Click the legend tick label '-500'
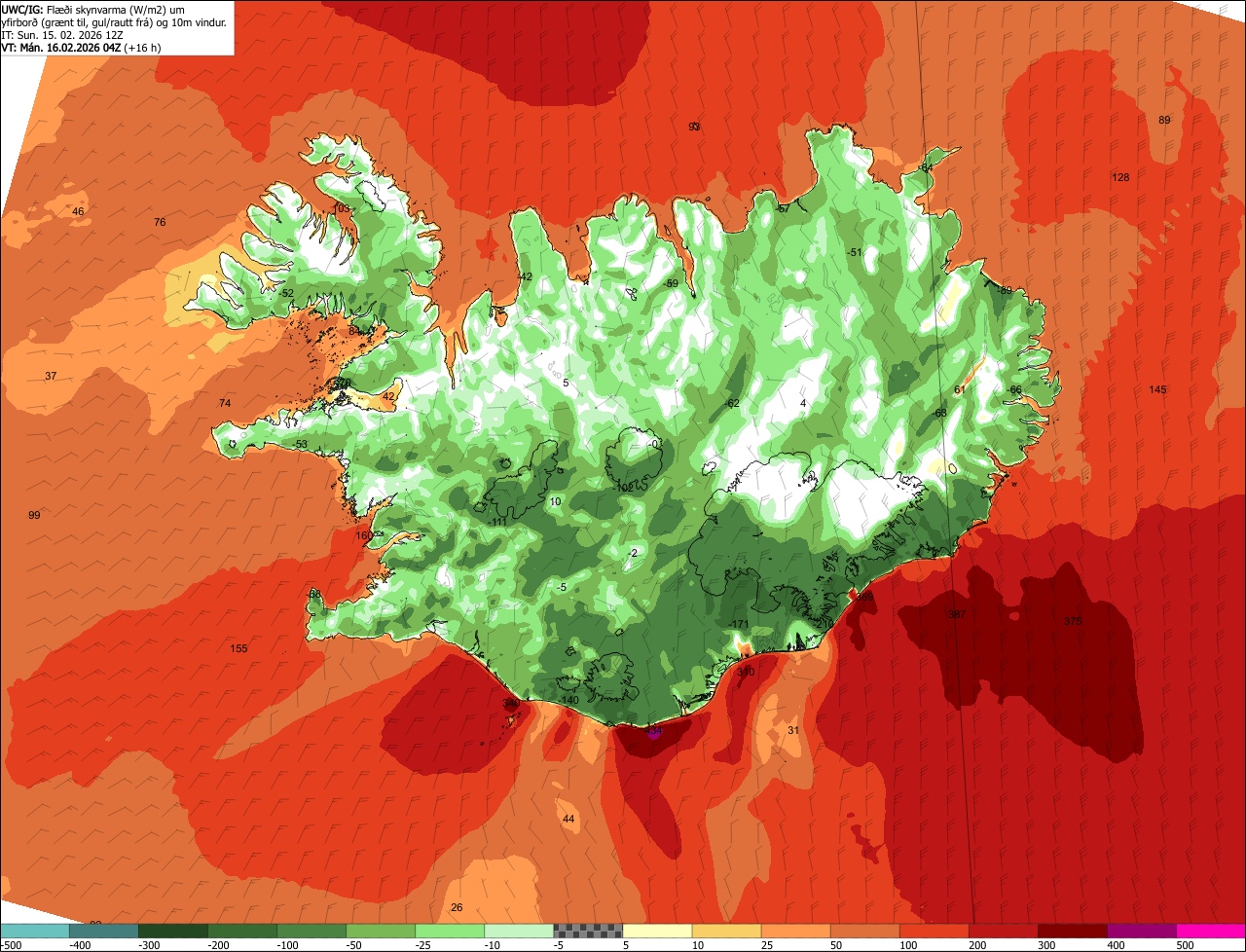This screenshot has height=952, width=1246. 12,945
